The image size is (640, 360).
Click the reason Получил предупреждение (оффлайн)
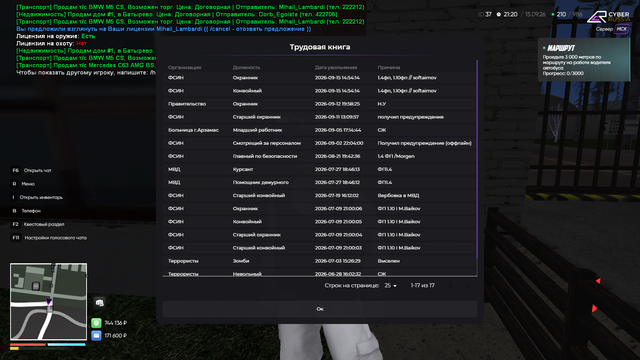pos(424,143)
